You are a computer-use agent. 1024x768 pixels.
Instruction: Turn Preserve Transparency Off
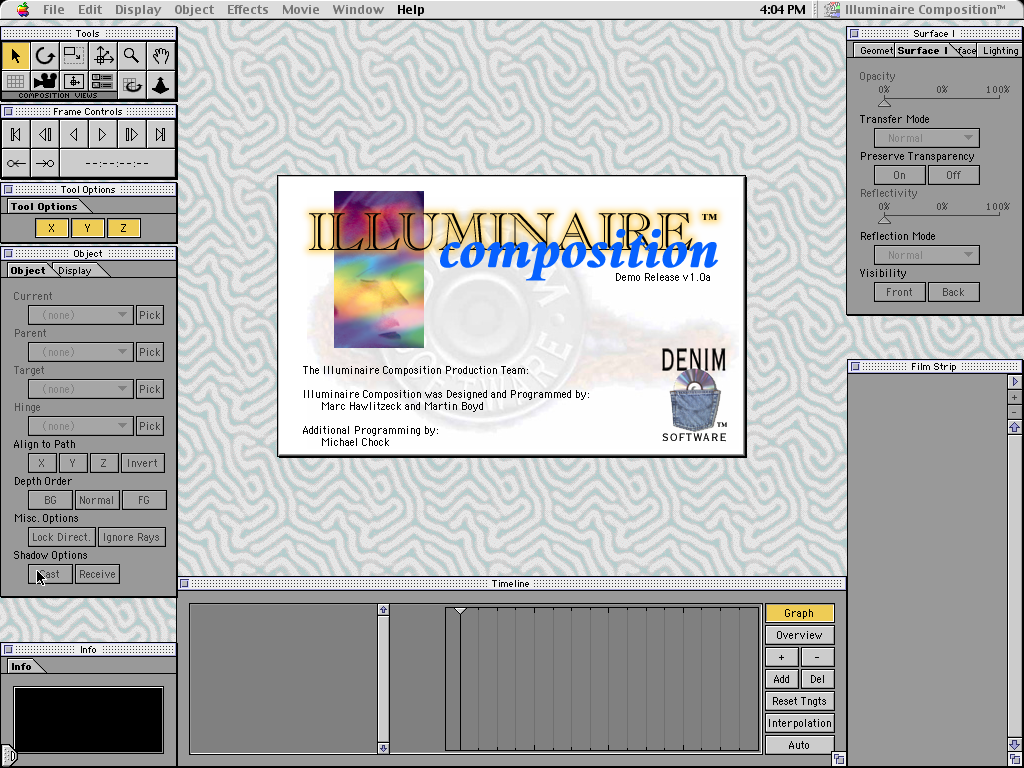point(953,175)
